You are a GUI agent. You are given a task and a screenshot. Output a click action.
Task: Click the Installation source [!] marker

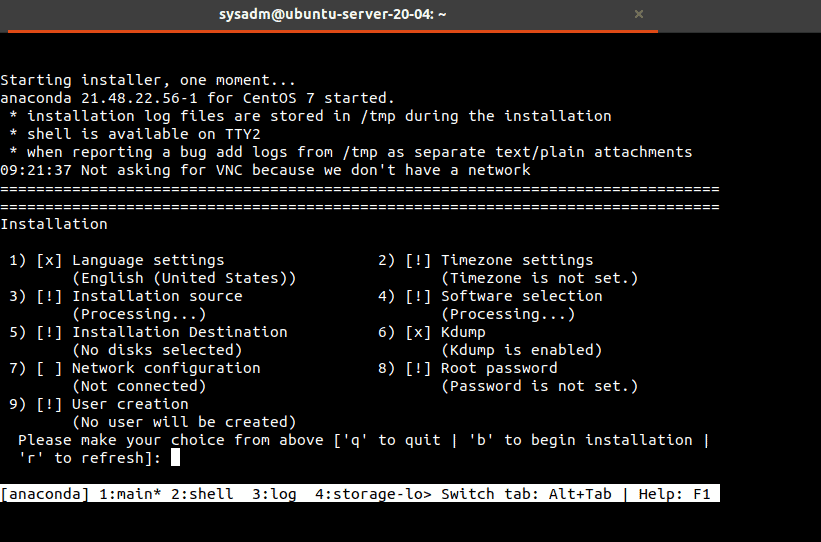click(49, 296)
